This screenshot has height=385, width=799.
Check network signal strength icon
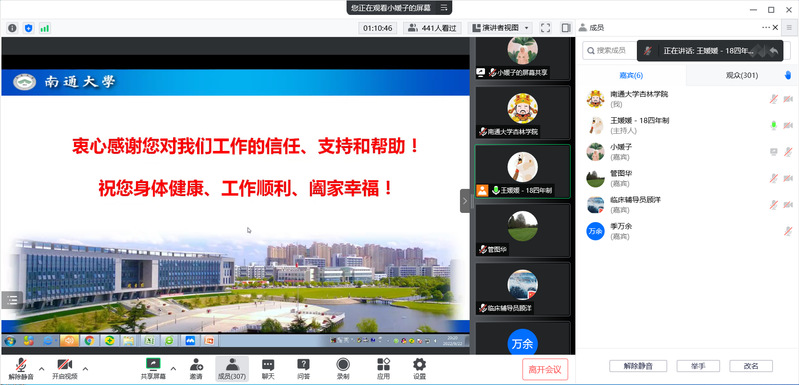[x=45, y=28]
